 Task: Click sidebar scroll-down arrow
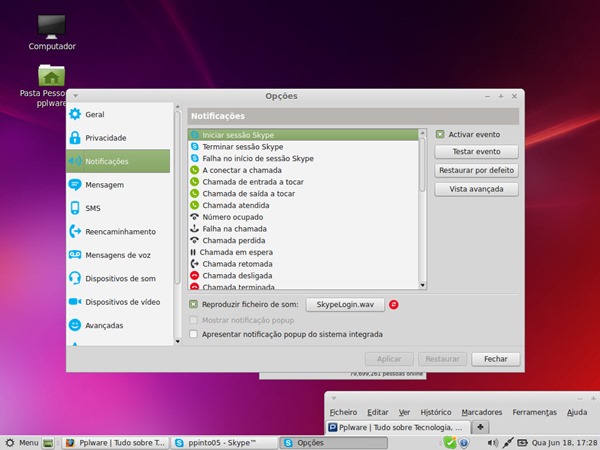178,341
